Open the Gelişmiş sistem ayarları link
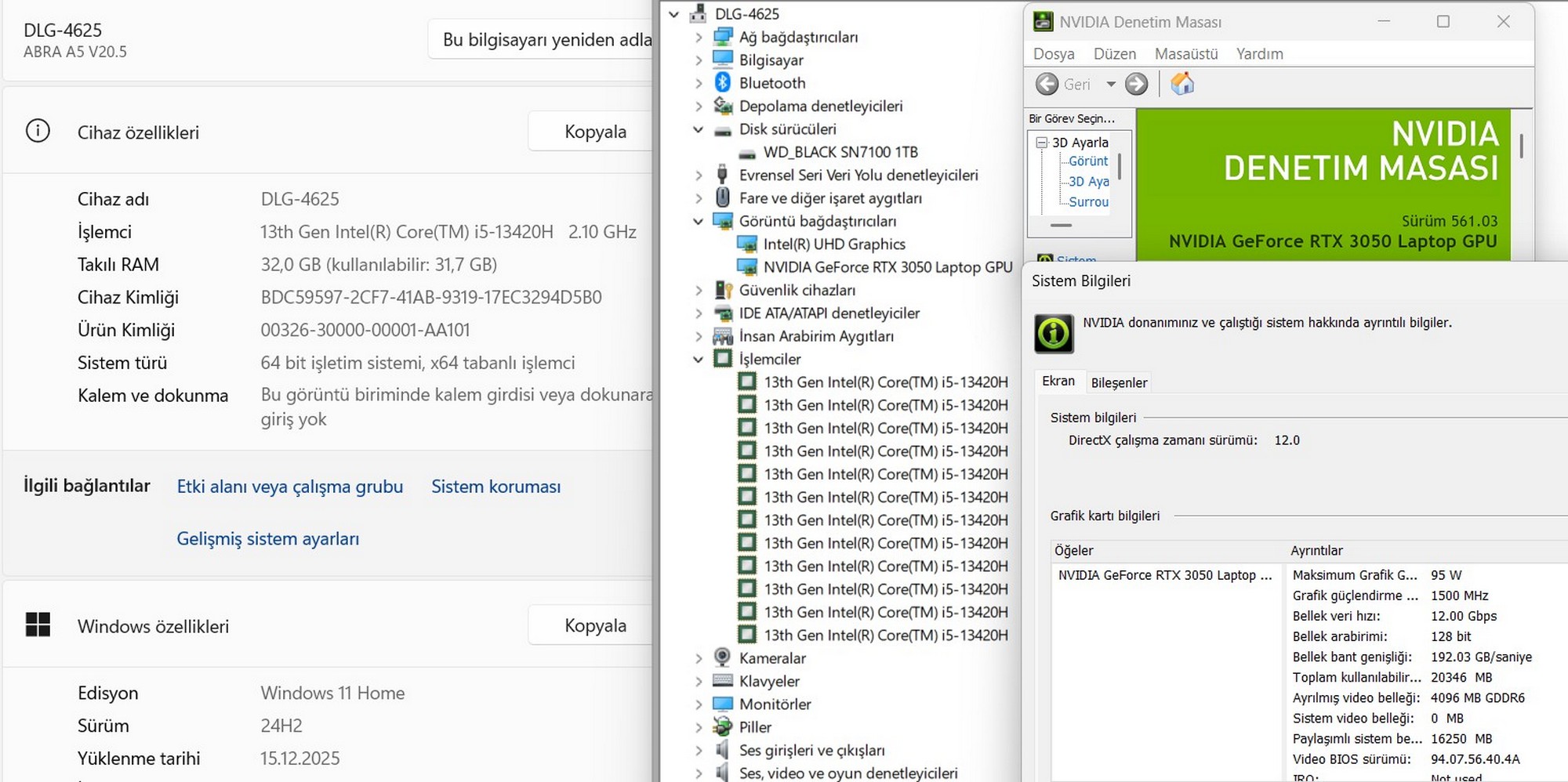The height and width of the screenshot is (782, 1568). pos(267,539)
